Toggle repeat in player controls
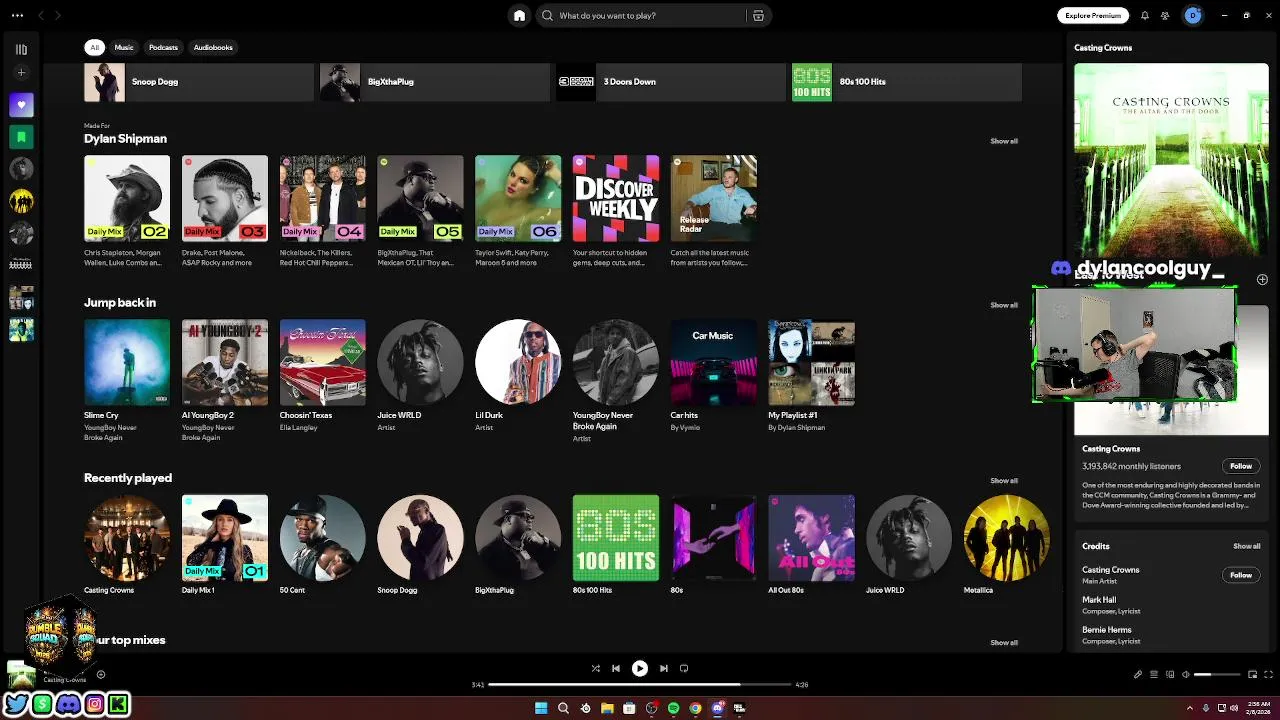1280x720 pixels. click(684, 668)
